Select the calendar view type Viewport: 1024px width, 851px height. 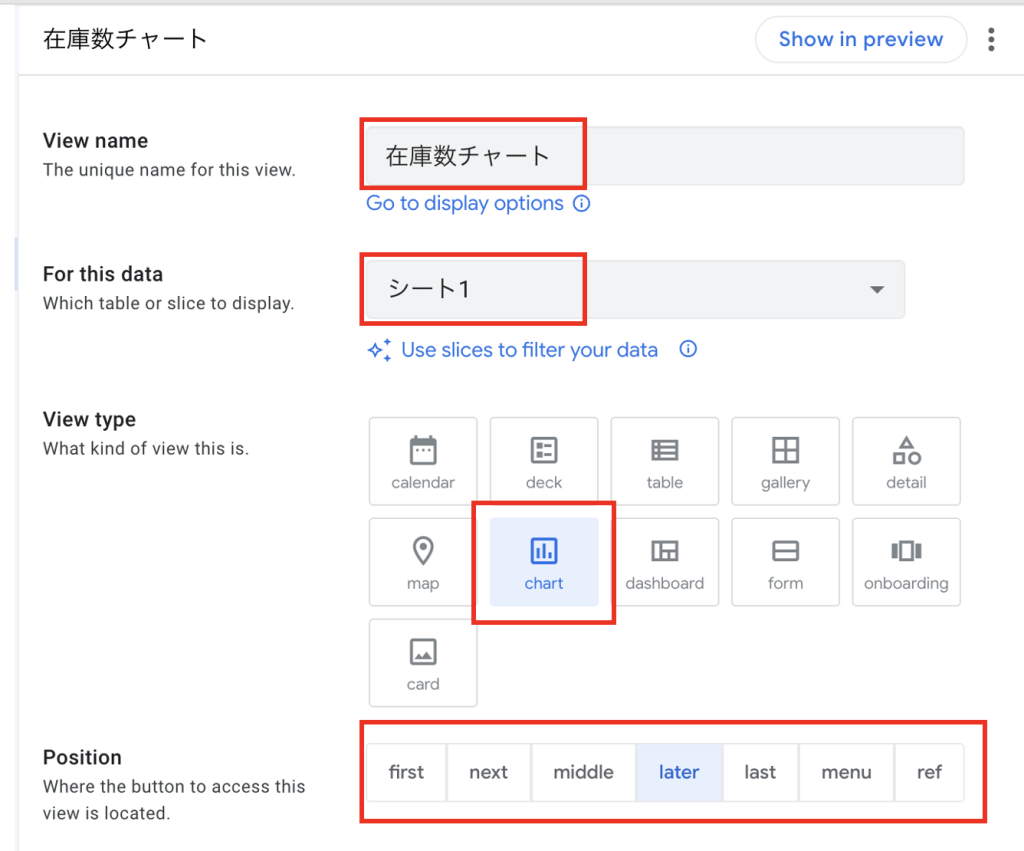(x=423, y=461)
